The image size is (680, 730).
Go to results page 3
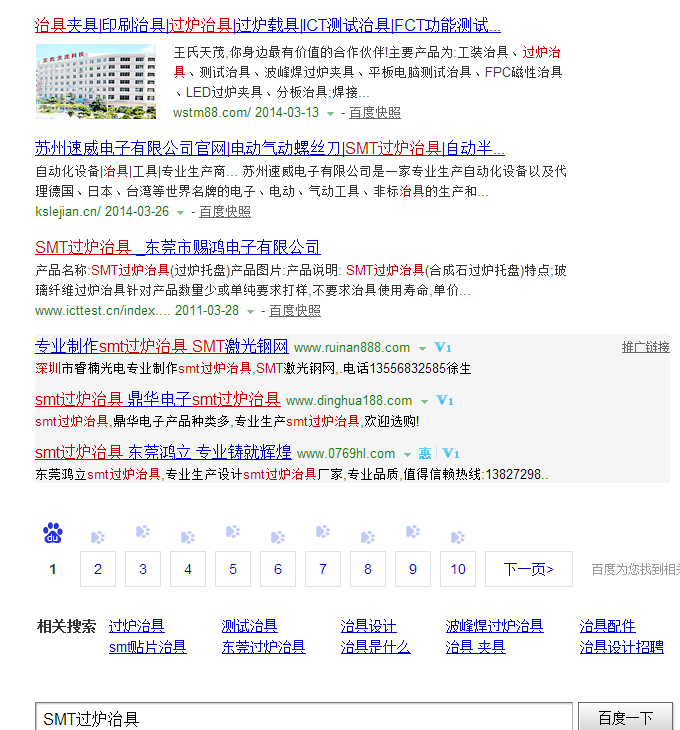click(143, 569)
